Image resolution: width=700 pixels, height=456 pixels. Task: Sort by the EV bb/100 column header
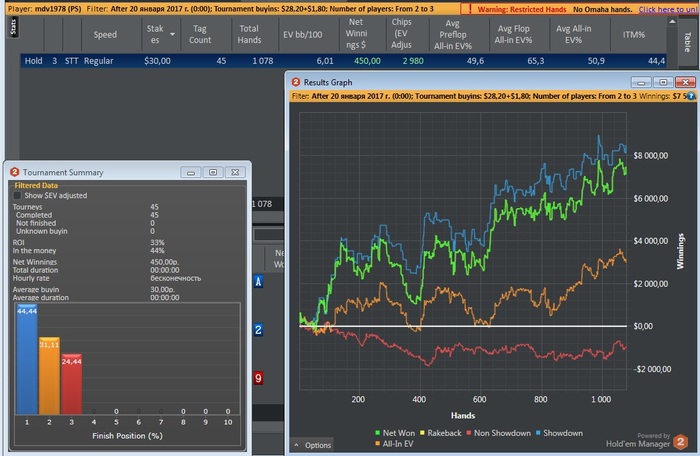(x=303, y=35)
